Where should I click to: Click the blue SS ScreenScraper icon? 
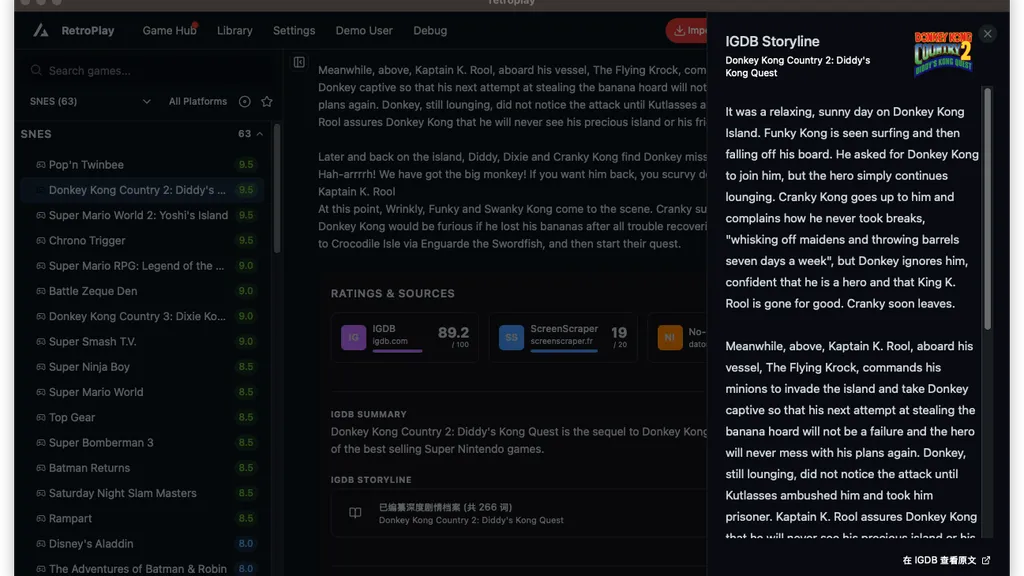pos(511,338)
